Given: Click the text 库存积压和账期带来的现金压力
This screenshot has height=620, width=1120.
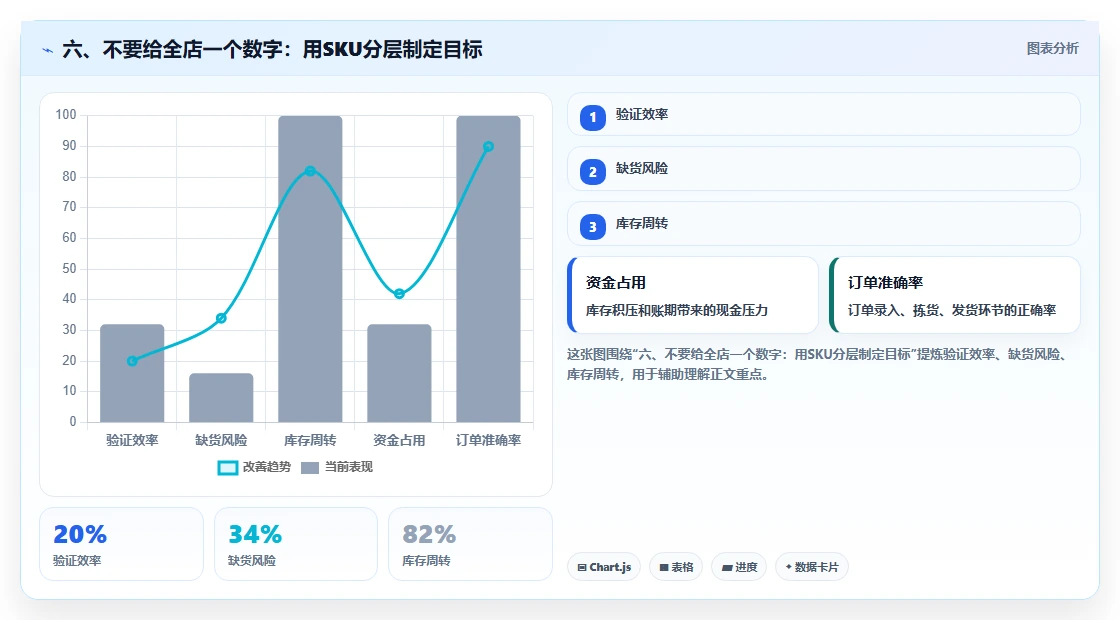Looking at the screenshot, I should (676, 311).
